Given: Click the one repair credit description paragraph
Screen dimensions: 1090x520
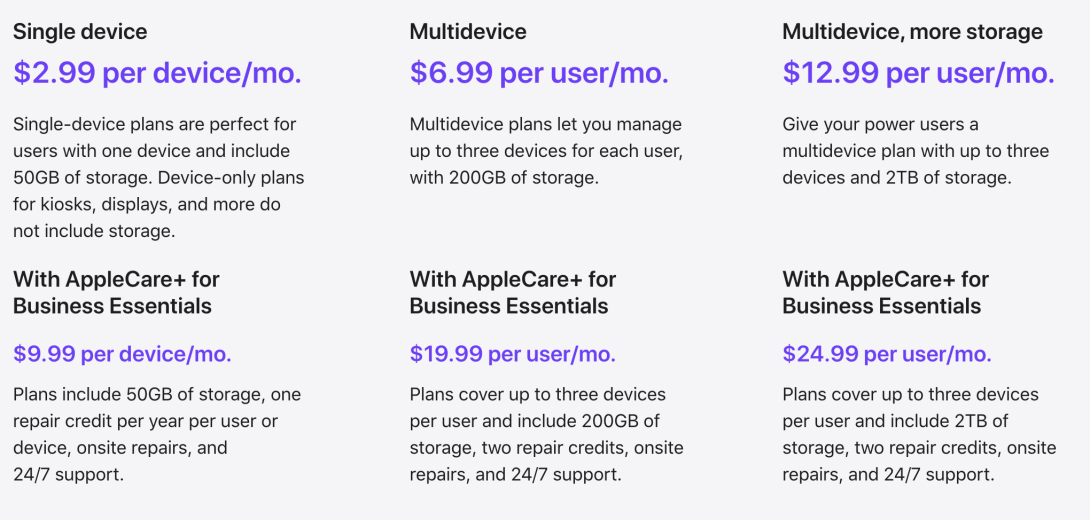Looking at the screenshot, I should point(157,421).
